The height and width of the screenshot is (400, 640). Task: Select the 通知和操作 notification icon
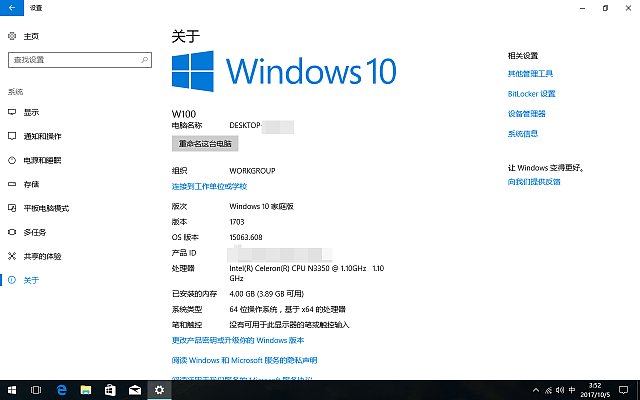click(12, 136)
